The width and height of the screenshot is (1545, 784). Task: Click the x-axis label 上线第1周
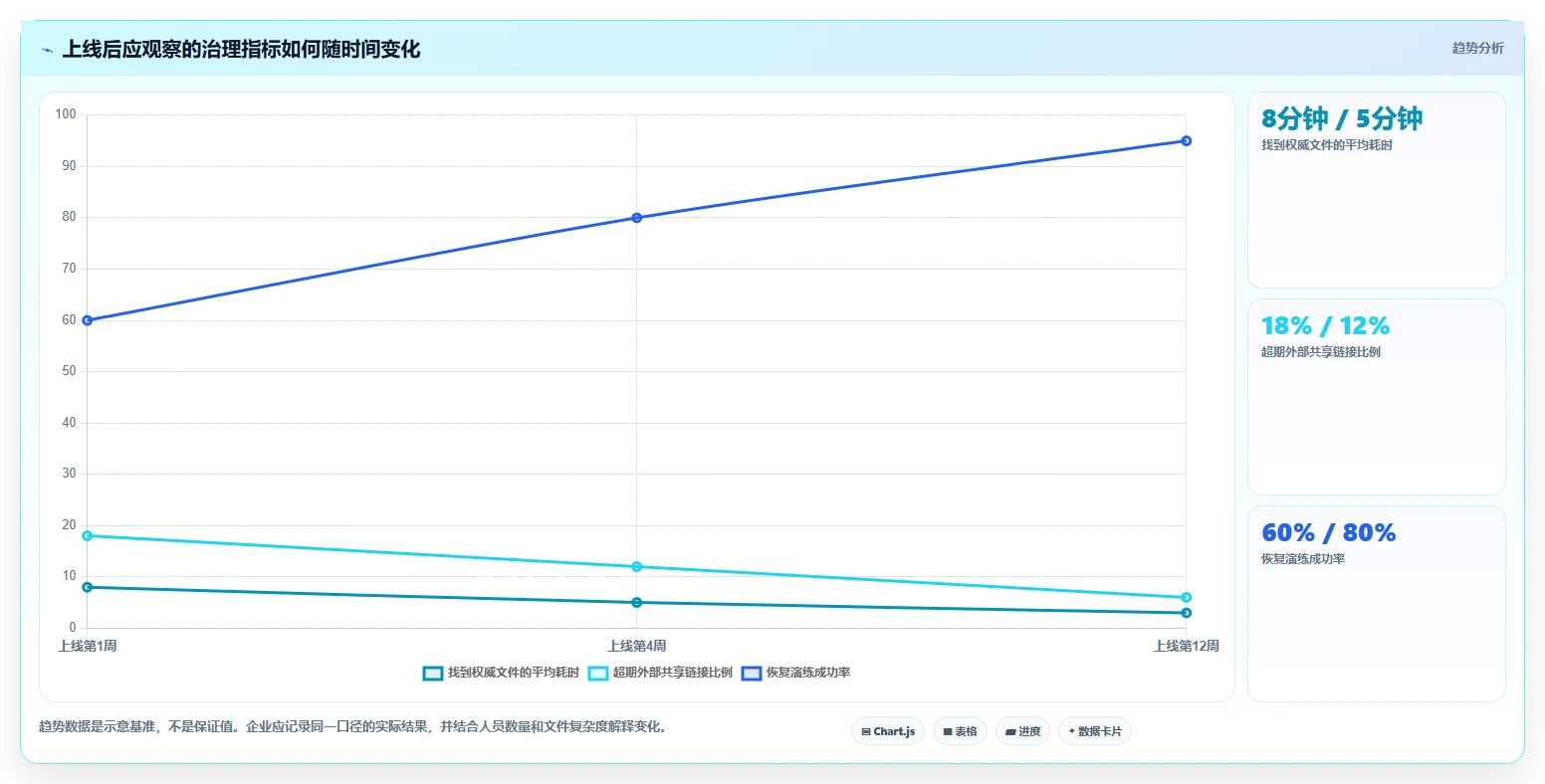88,646
